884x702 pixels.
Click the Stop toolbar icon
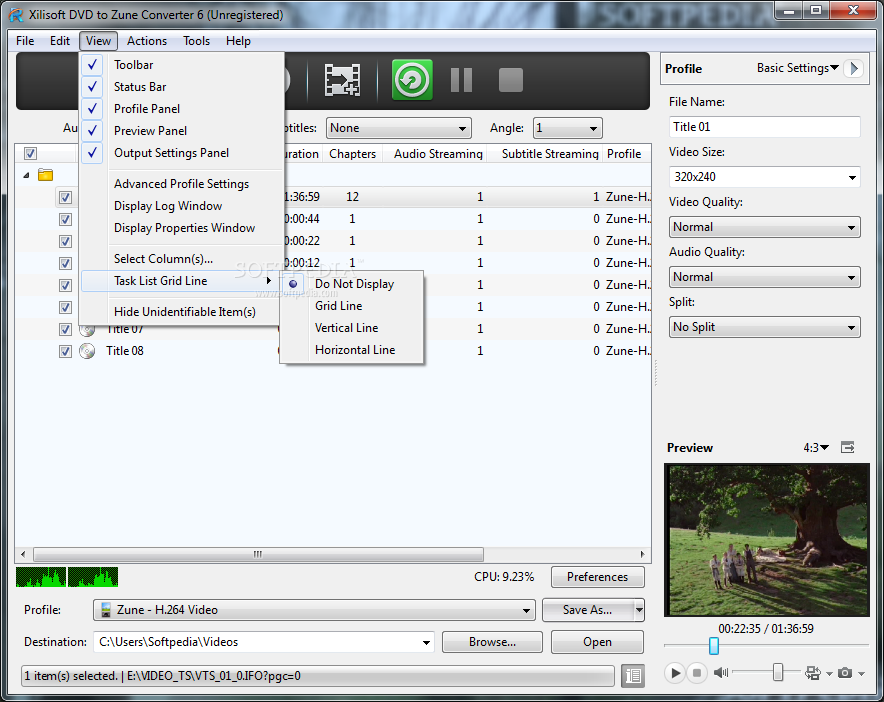point(511,80)
